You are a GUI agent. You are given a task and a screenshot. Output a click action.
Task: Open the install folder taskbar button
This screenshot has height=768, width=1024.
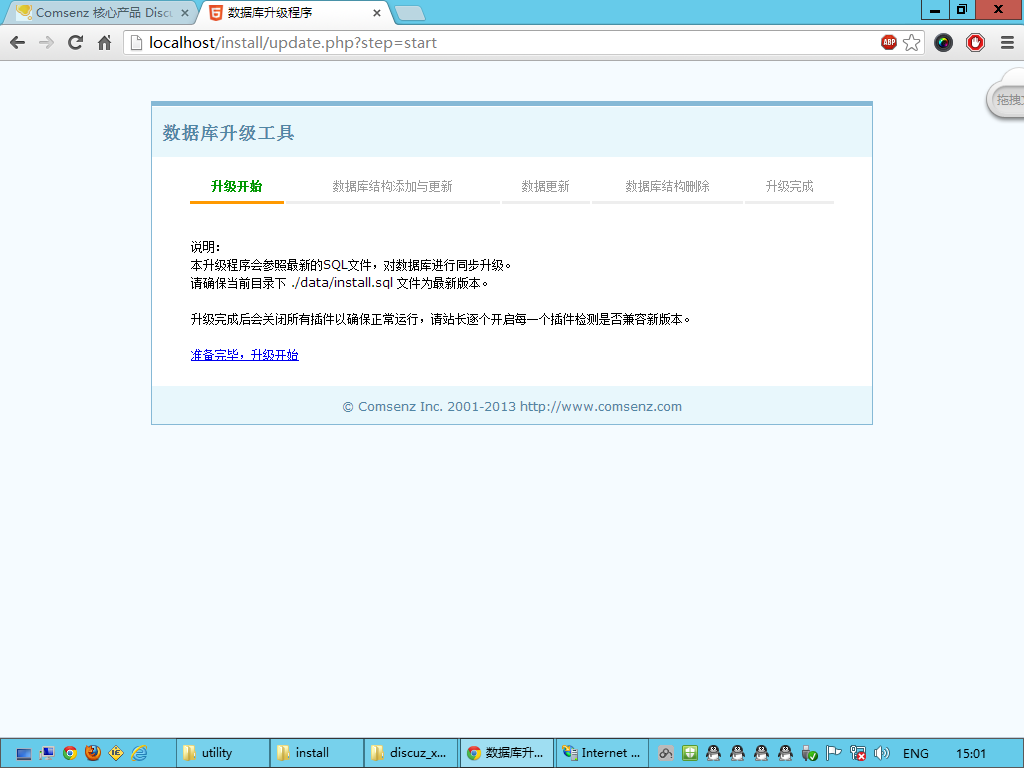click(x=317, y=753)
